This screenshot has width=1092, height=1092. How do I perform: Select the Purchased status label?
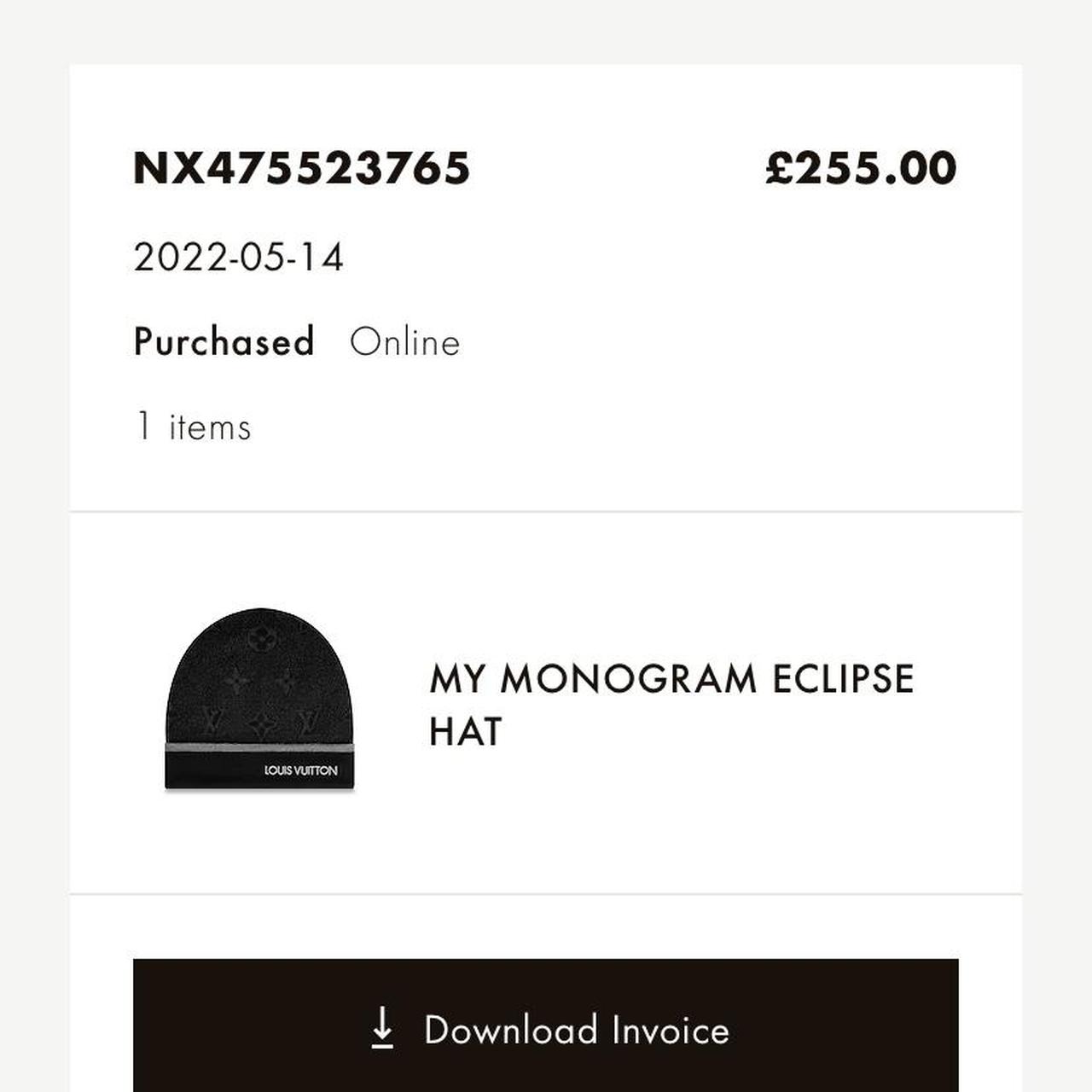[x=224, y=340]
